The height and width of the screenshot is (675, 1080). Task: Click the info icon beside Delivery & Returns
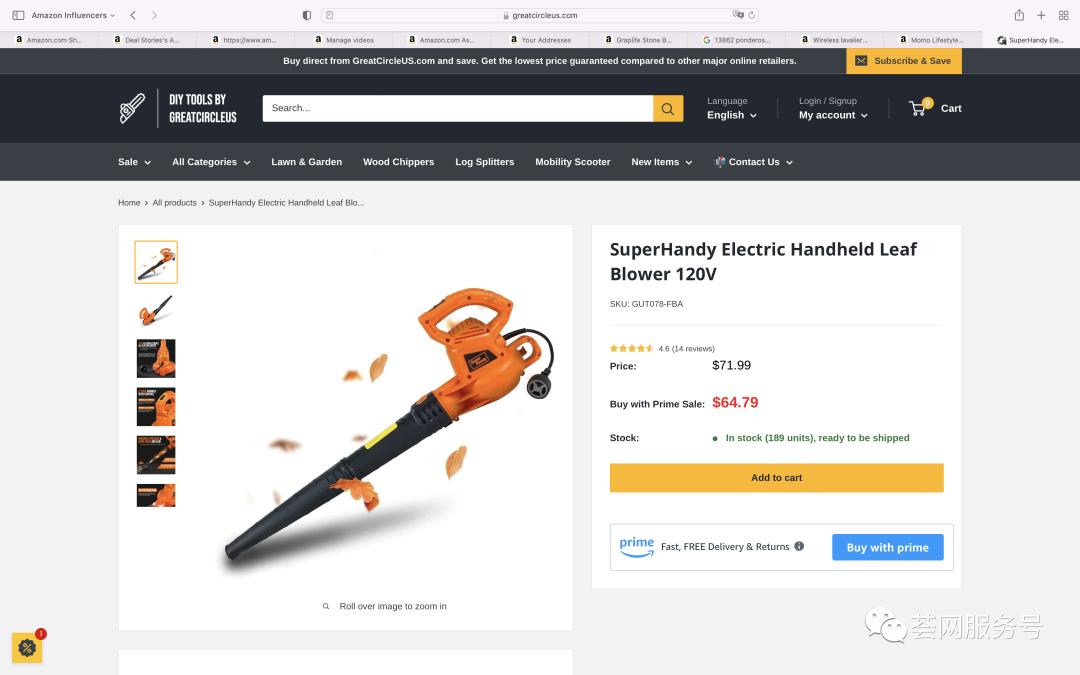799,547
